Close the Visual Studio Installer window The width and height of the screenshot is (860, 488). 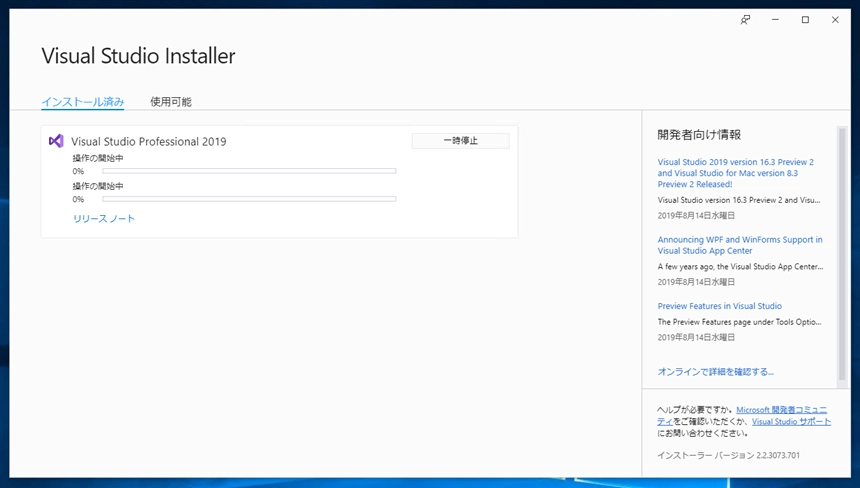tap(835, 20)
